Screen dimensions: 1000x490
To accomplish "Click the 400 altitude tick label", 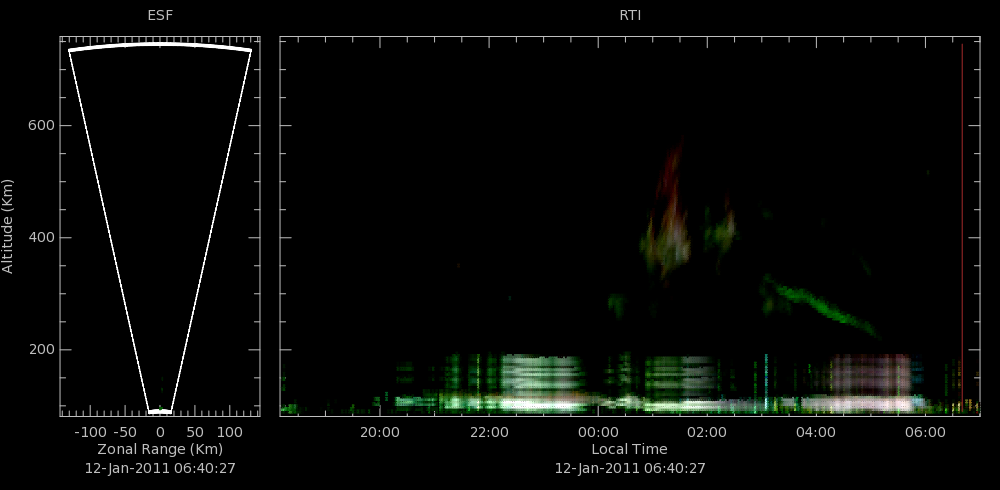I will coord(41,238).
